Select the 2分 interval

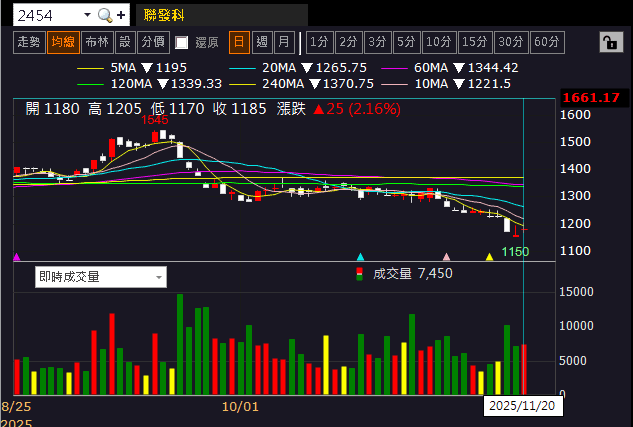348,42
